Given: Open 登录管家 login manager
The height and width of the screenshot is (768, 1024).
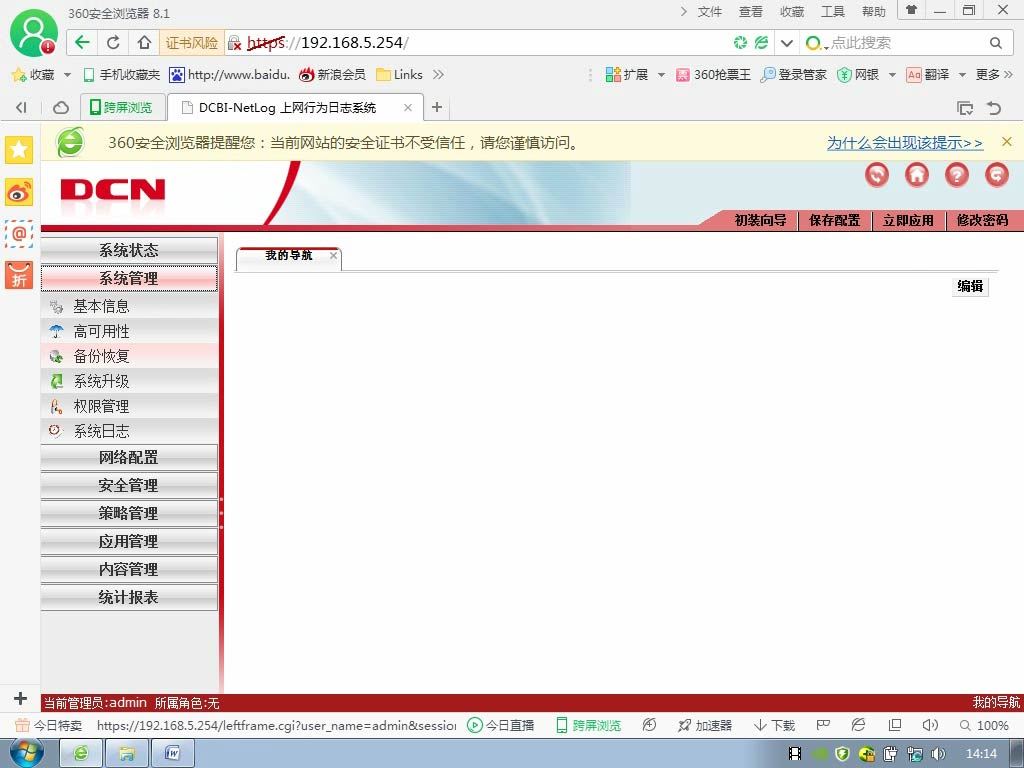Looking at the screenshot, I should [793, 74].
